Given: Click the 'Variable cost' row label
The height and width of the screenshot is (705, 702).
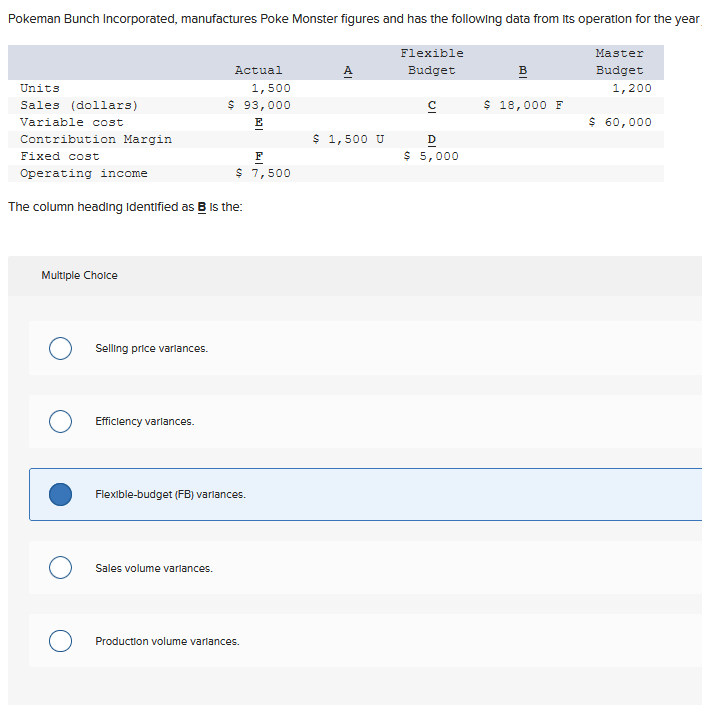Looking at the screenshot, I should pyautogui.click(x=72, y=122).
